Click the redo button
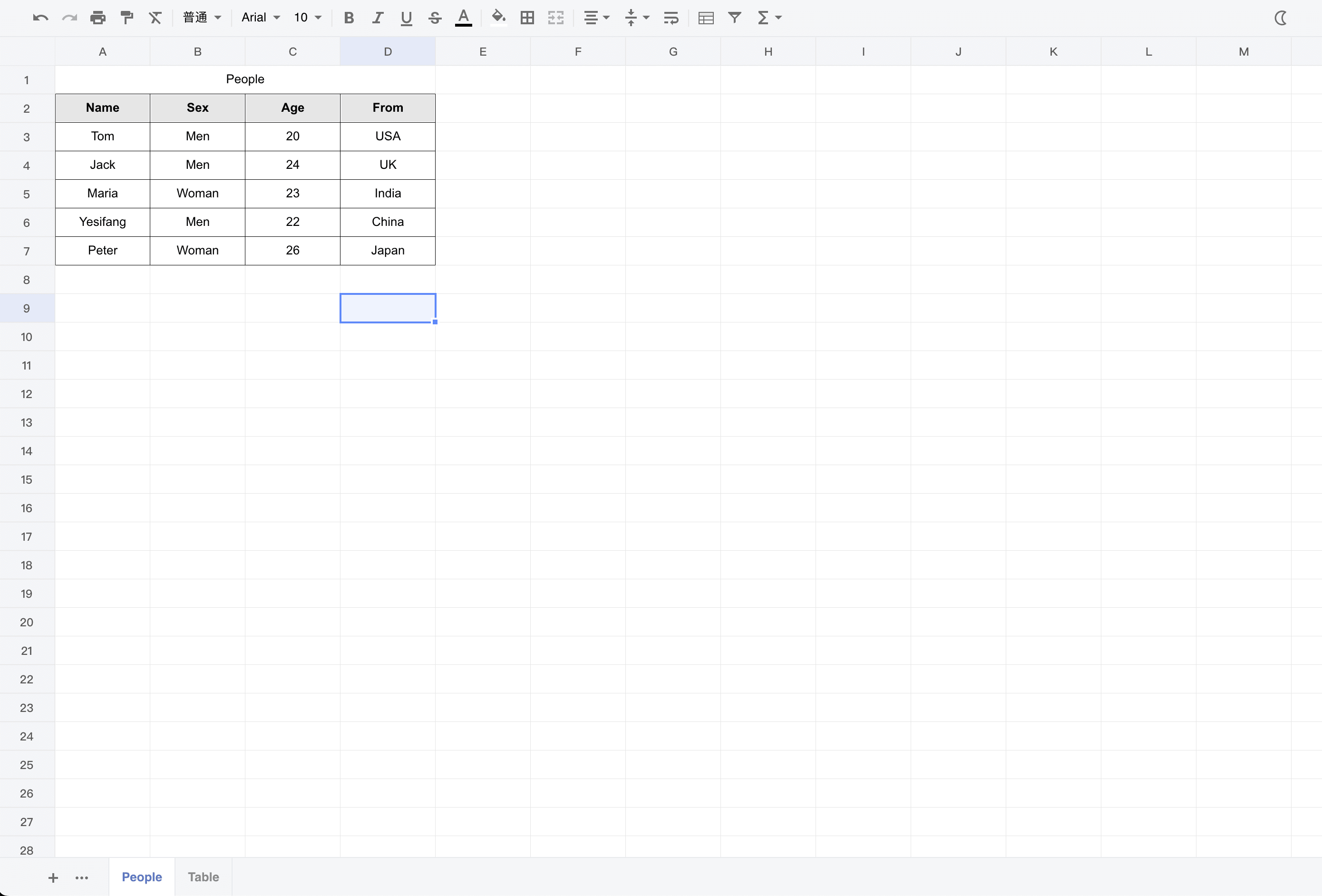This screenshot has width=1322, height=896. (x=67, y=18)
